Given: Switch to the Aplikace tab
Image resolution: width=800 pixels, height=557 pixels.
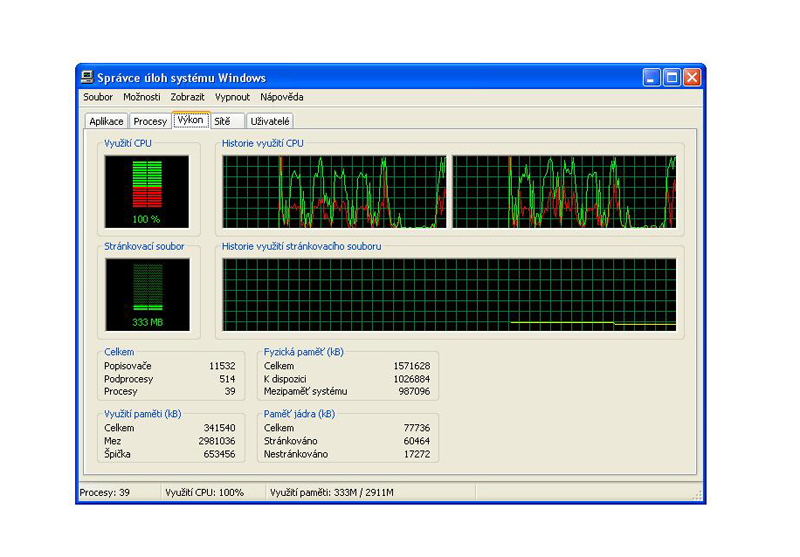Looking at the screenshot, I should click(x=106, y=121).
